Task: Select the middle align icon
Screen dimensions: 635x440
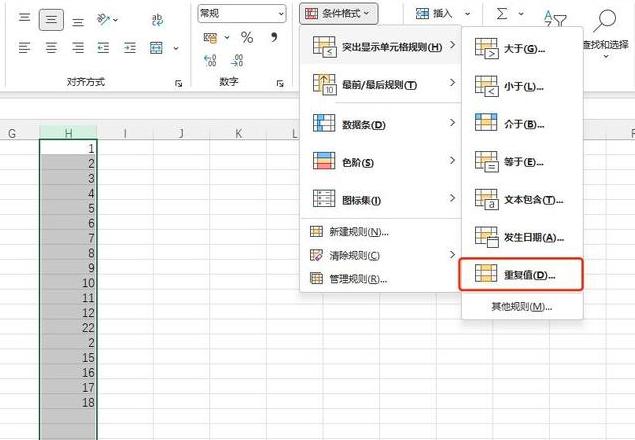Action: pyautogui.click(x=51, y=19)
